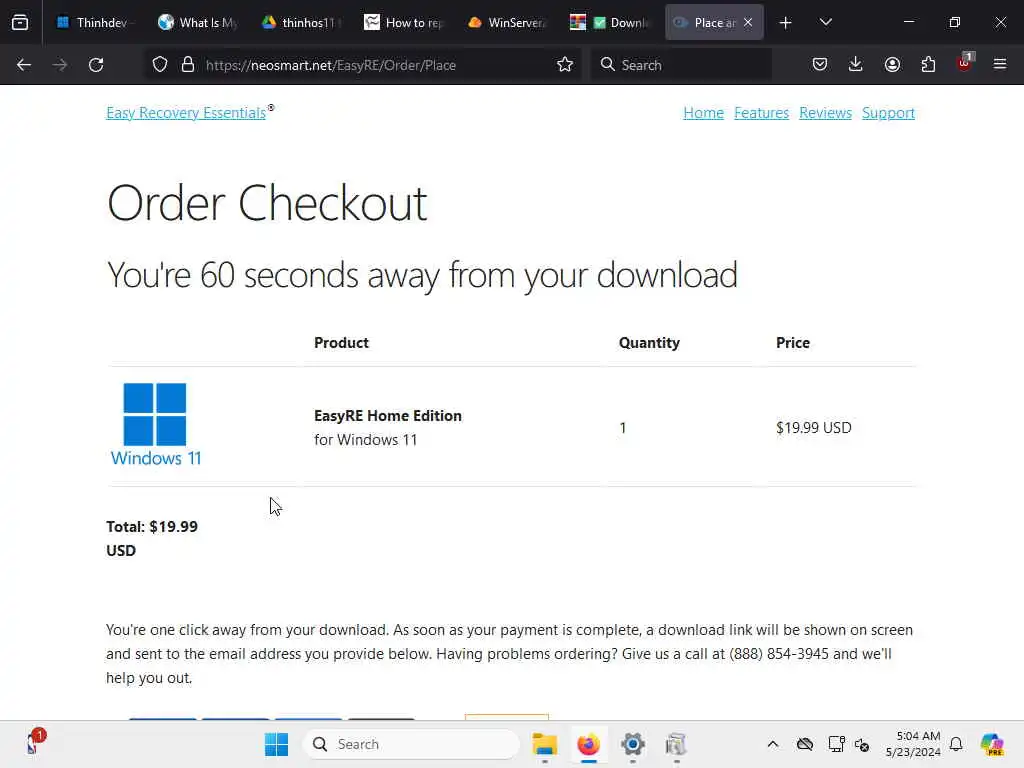Viewport: 1024px width, 768px height.
Task: Open the Support link
Action: (888, 113)
